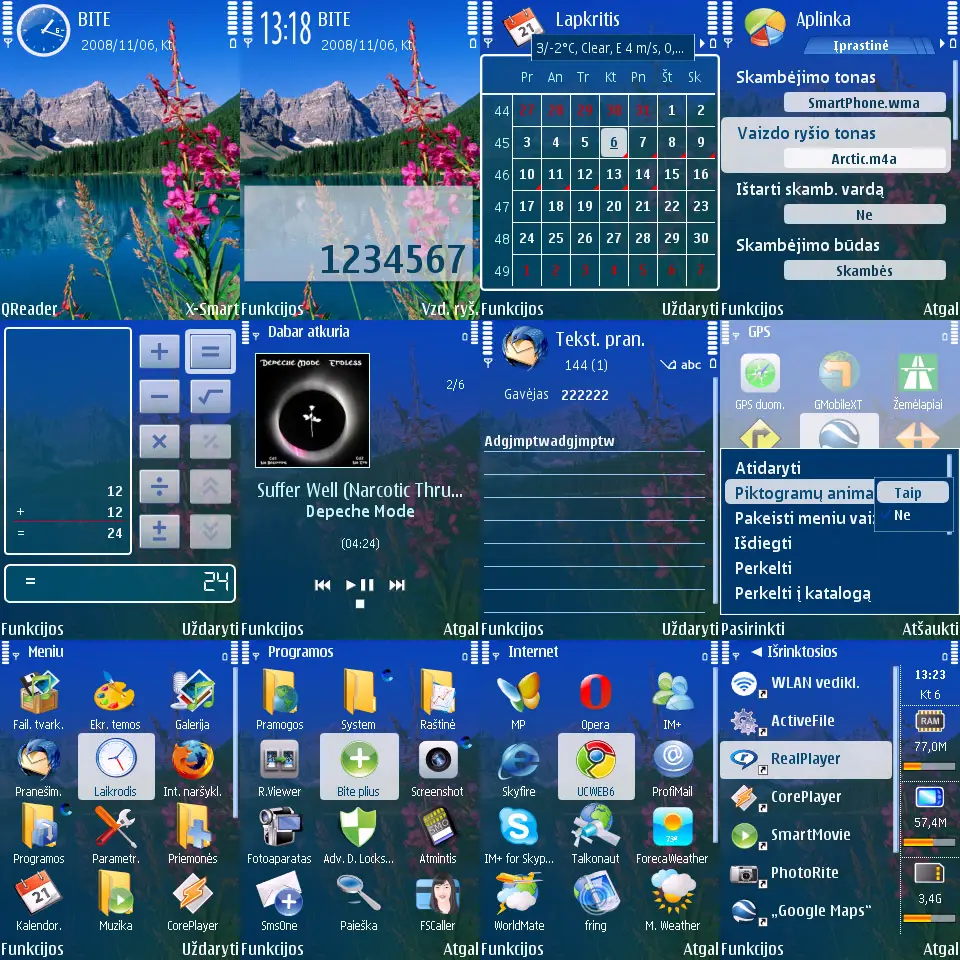Open the Fotoaparatas camera app
This screenshot has width=960, height=960.
[279, 834]
